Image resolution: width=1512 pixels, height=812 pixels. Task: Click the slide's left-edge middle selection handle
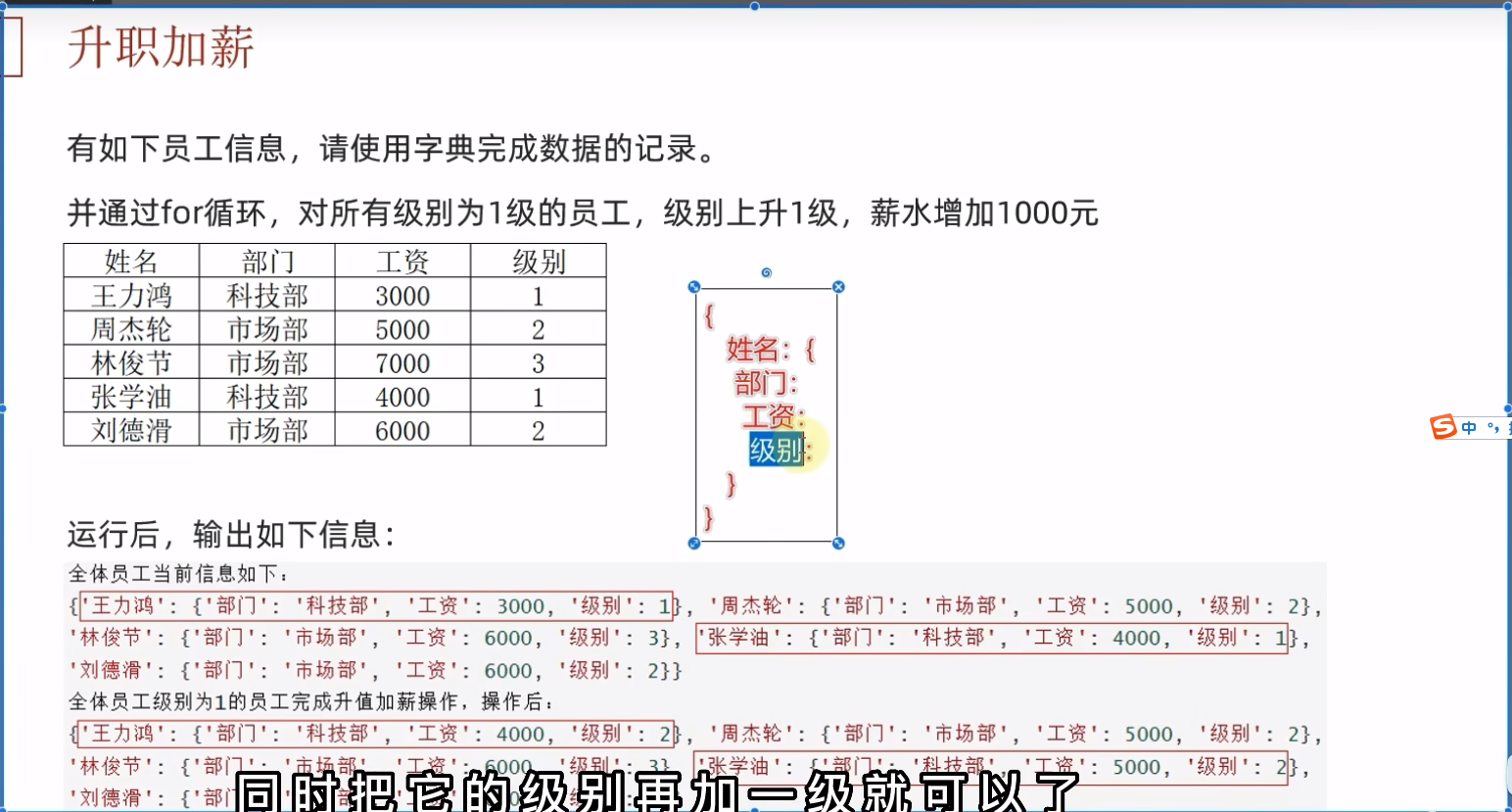coord(3,408)
